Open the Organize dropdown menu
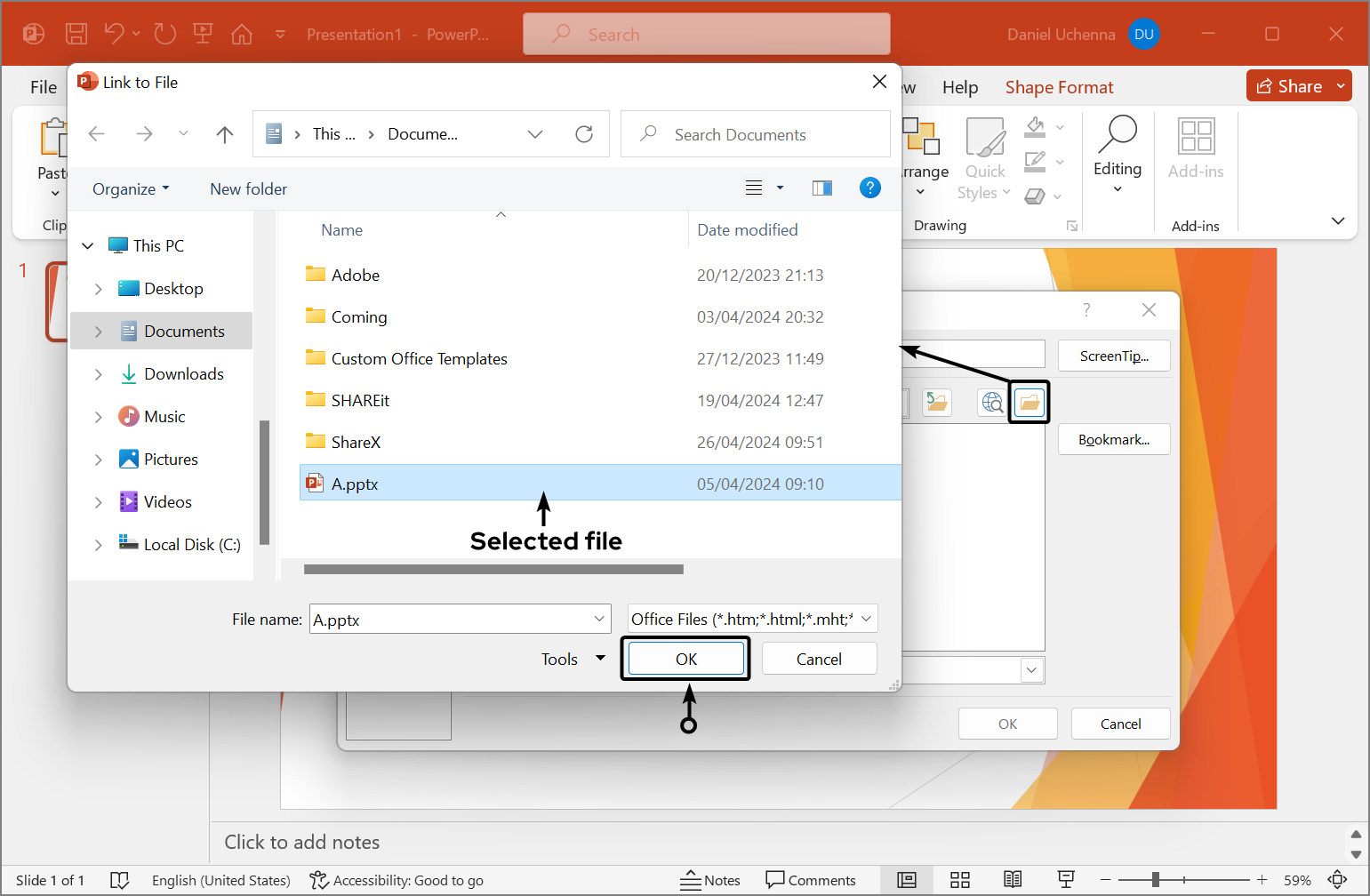Screen dimensions: 1370x896 (131, 188)
